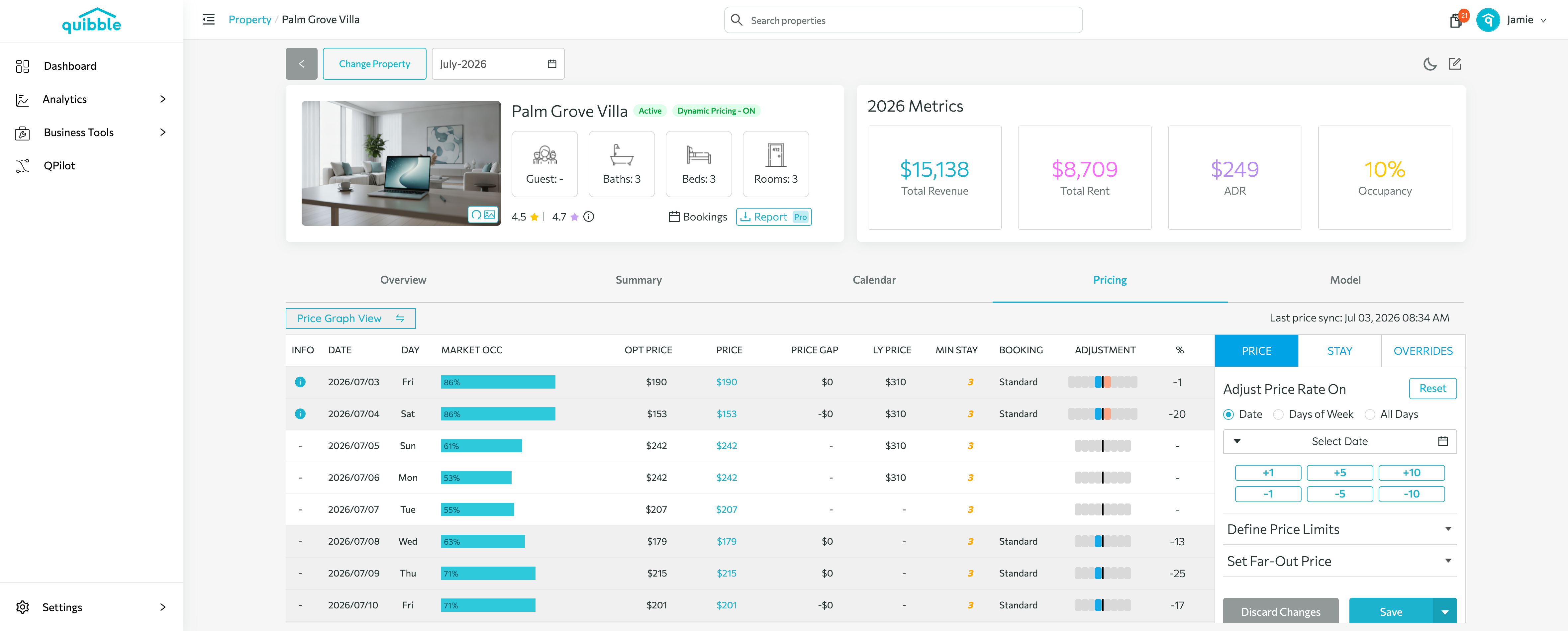Click the -10 price adjustment button

[x=1412, y=494]
